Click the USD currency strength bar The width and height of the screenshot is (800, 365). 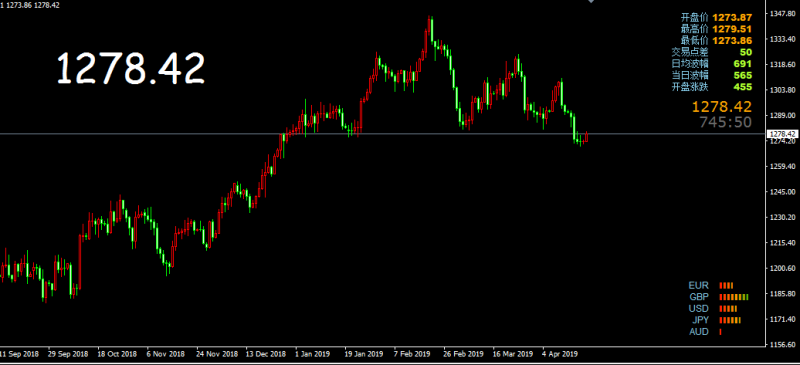point(728,308)
